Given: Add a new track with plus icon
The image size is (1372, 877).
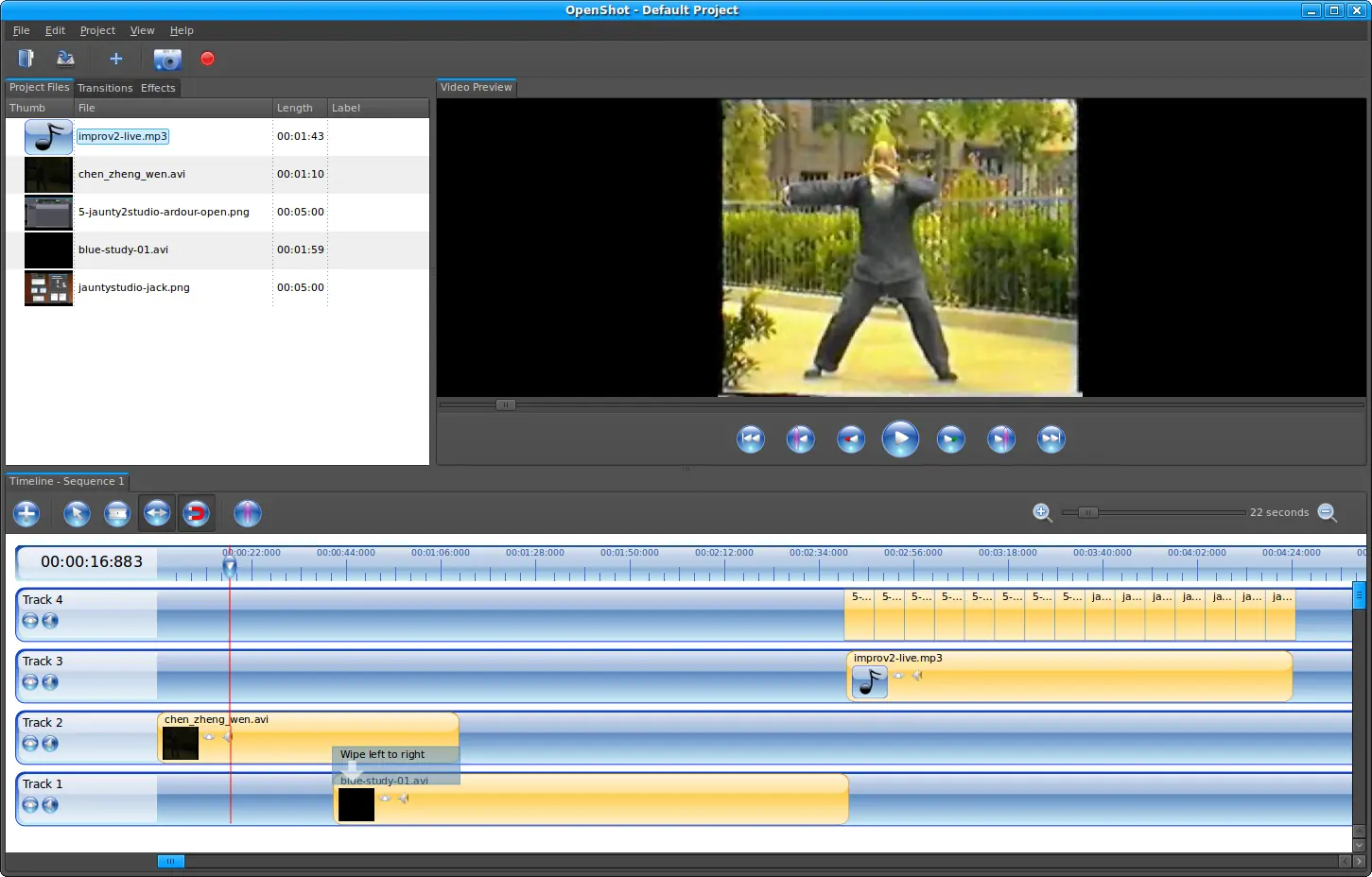Looking at the screenshot, I should tap(26, 513).
